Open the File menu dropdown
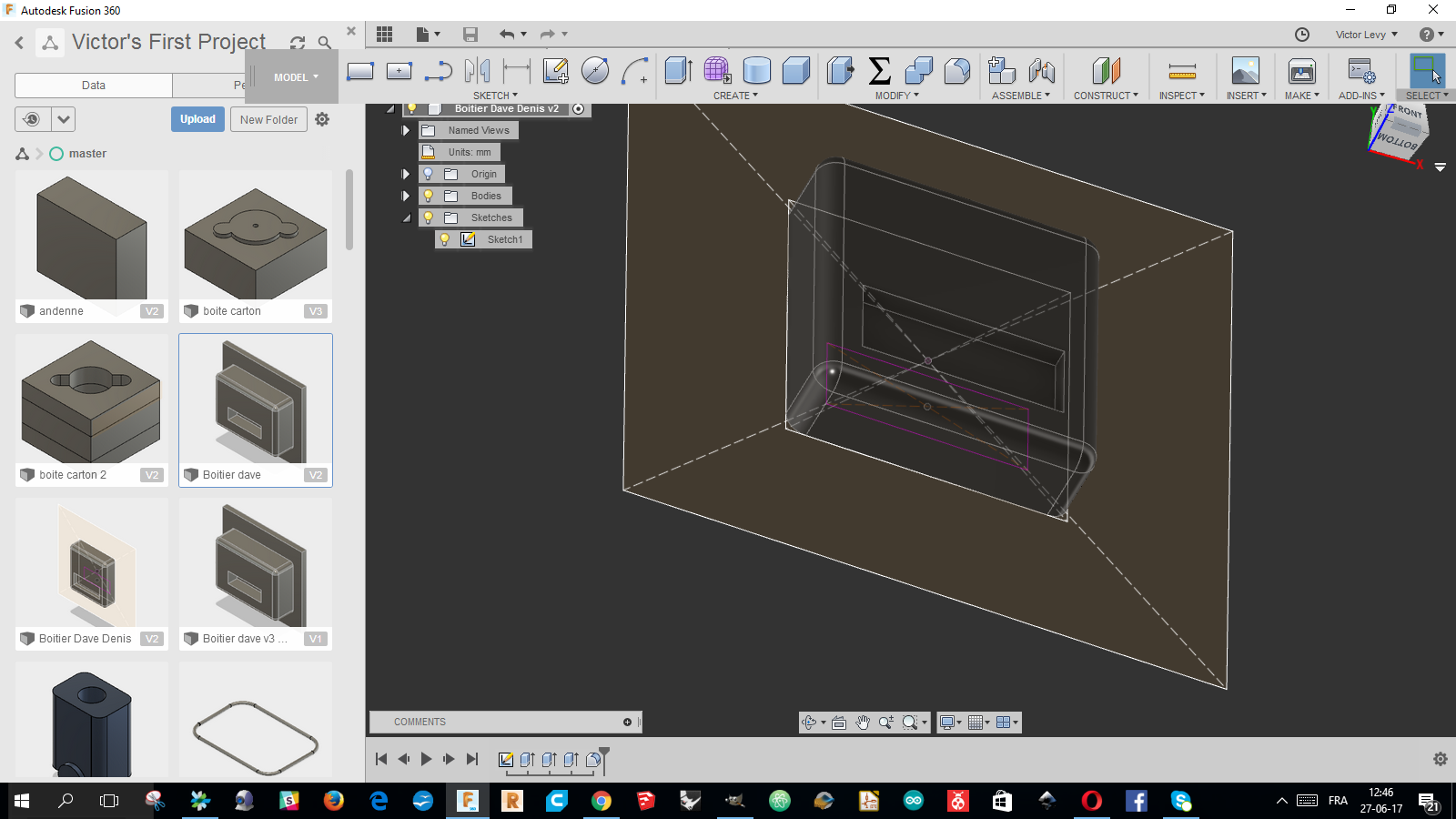 point(428,35)
